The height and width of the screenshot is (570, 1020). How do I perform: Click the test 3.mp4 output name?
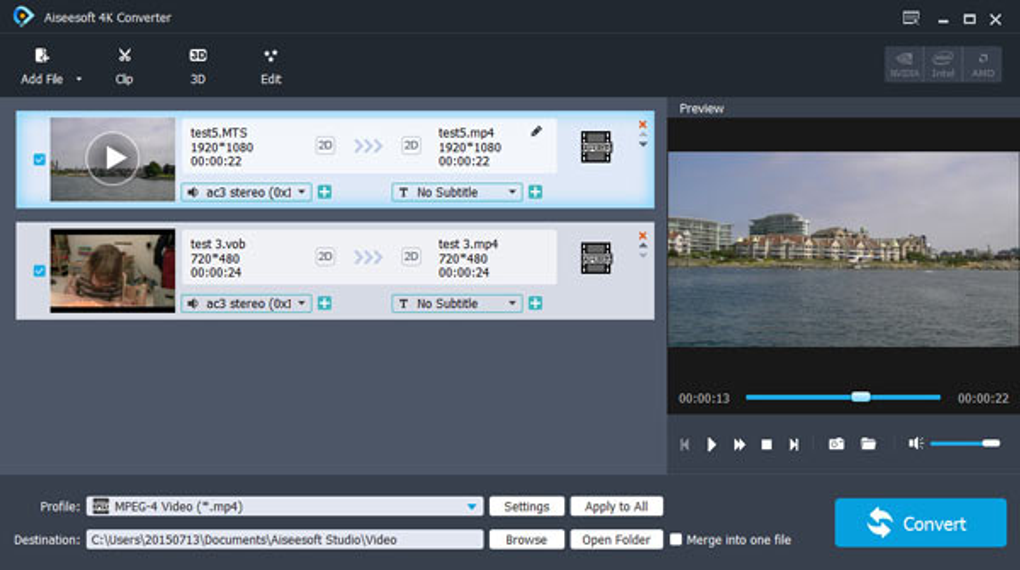click(468, 244)
